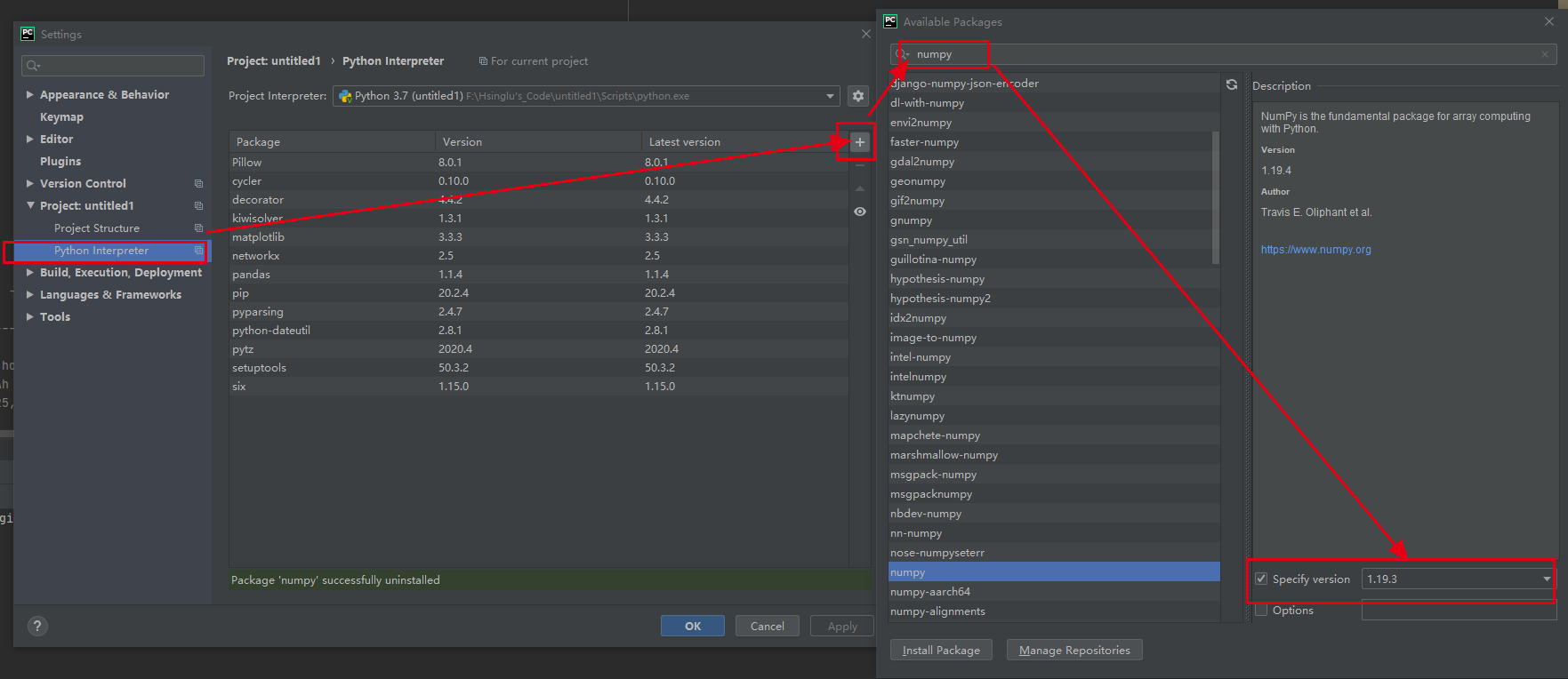The image size is (1568, 679).
Task: Click Install Package button
Action: click(x=941, y=650)
